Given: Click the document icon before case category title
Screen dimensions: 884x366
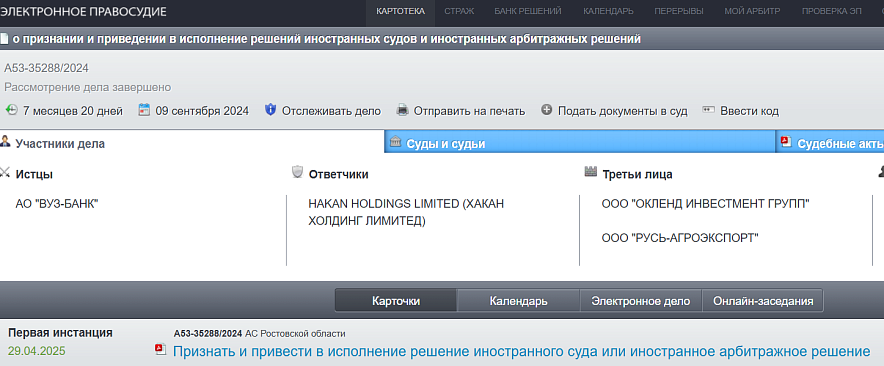Looking at the screenshot, I should point(5,39).
